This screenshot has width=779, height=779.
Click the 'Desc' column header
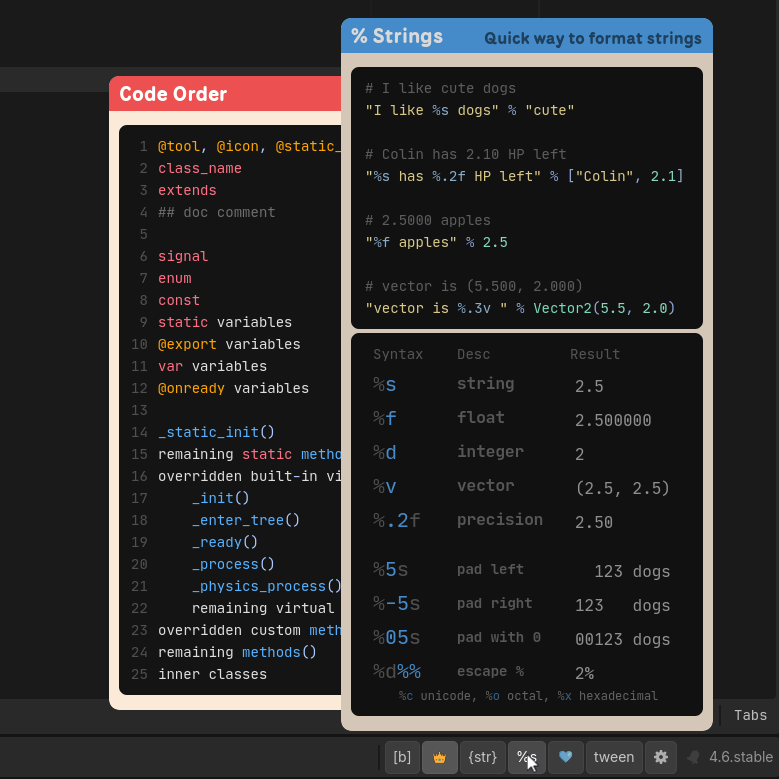473,354
